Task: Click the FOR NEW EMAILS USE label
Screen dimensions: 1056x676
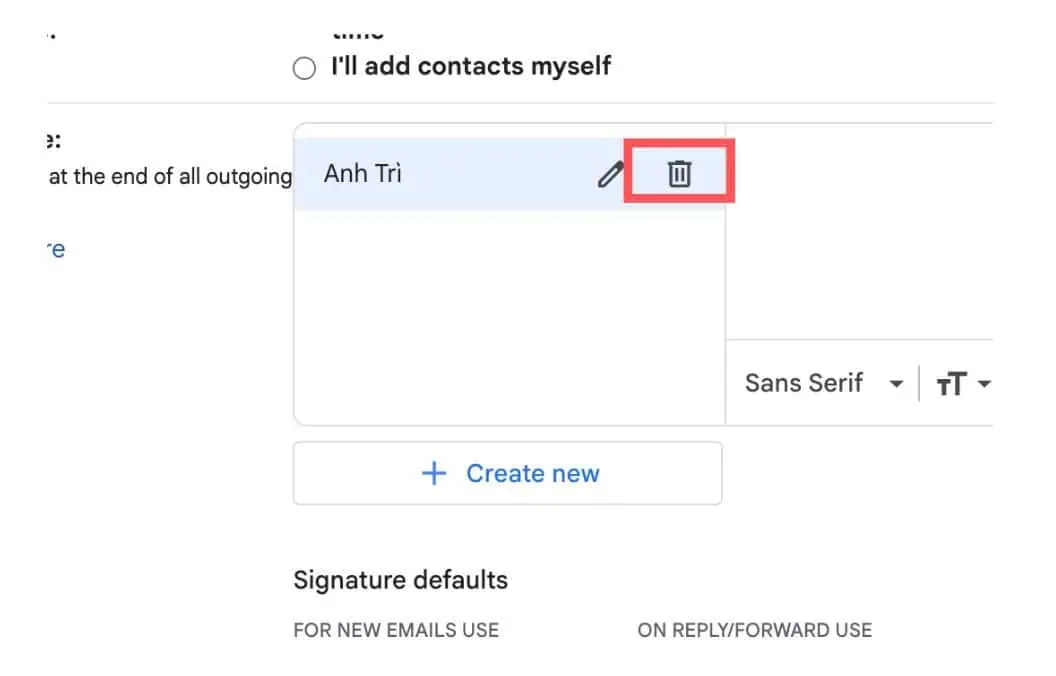Action: tap(396, 630)
